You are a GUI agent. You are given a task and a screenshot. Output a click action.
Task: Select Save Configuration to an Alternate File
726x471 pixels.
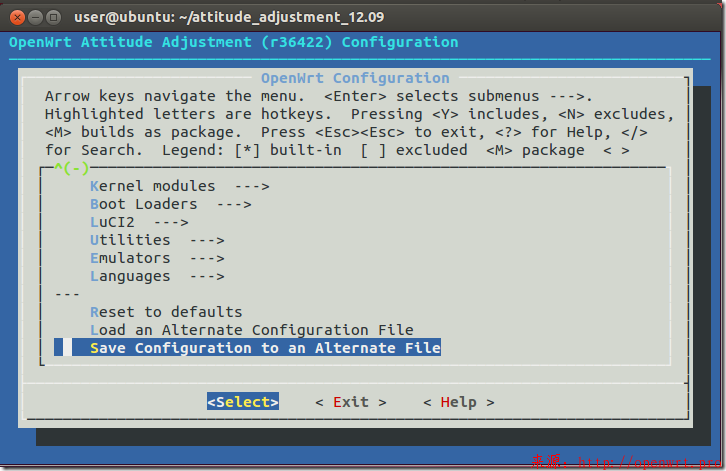(247, 348)
